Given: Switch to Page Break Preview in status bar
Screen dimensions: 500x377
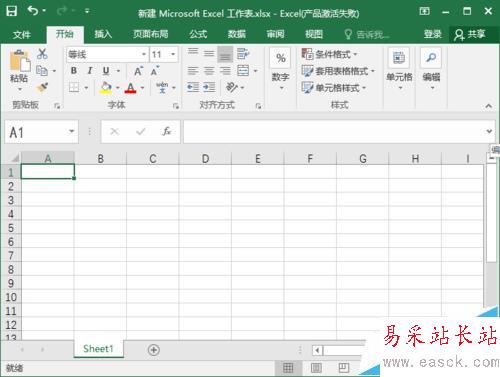Looking at the screenshot, I should 343,368.
